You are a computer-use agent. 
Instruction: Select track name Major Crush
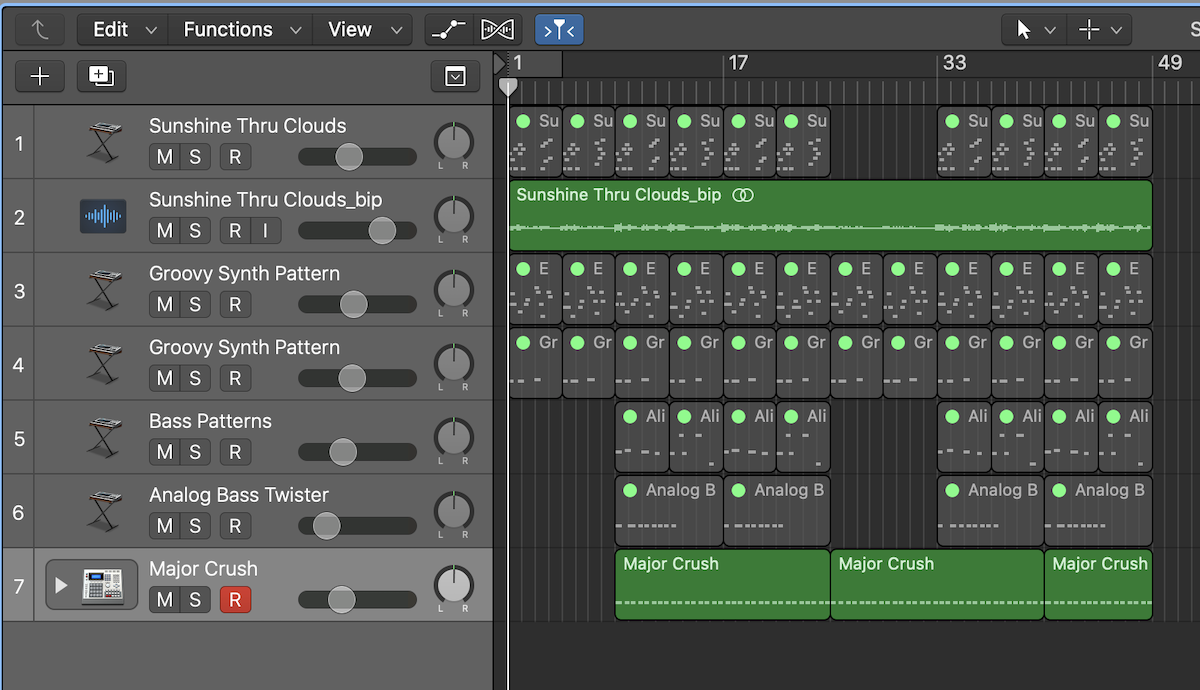[x=203, y=569]
